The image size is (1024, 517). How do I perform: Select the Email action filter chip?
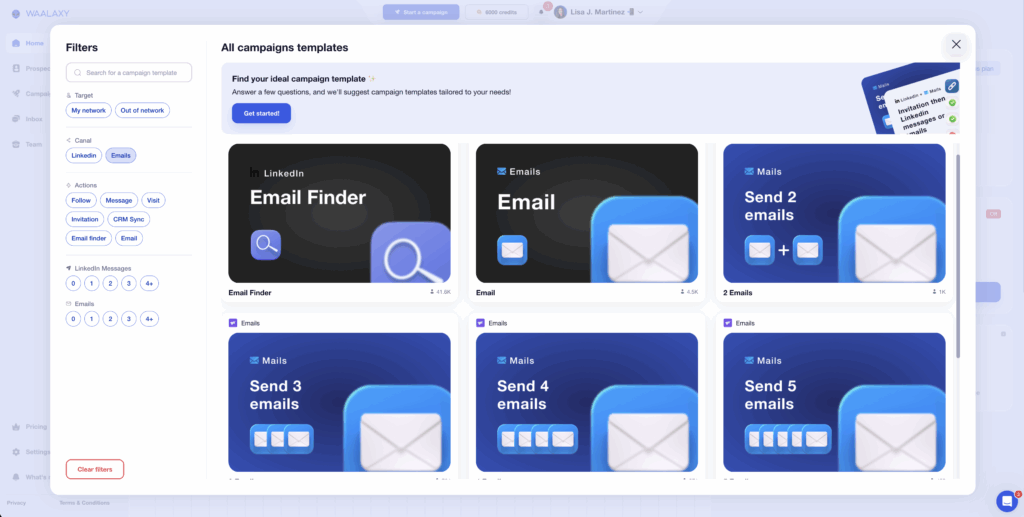pos(129,238)
